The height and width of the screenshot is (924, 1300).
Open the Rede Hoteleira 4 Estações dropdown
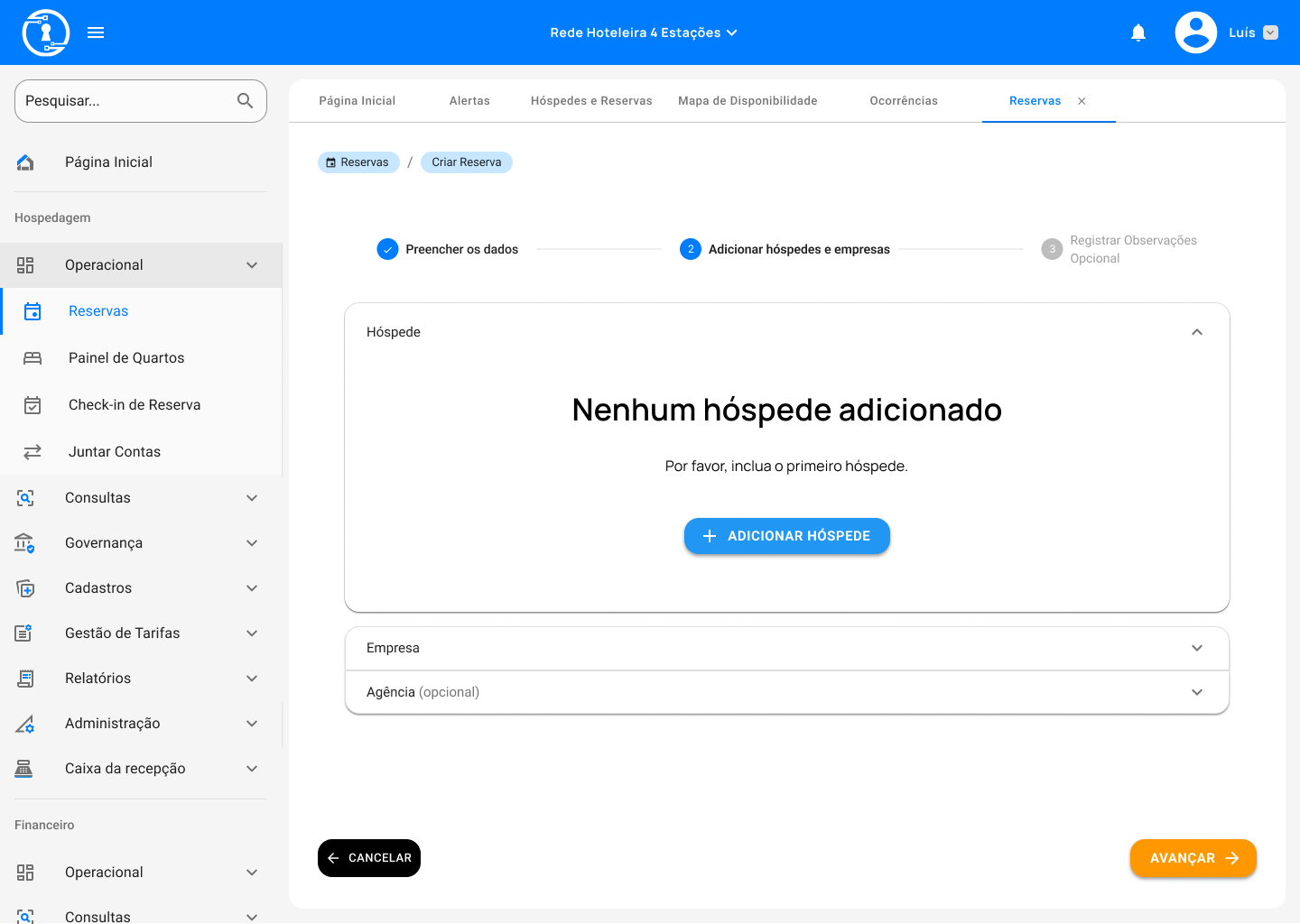643,32
